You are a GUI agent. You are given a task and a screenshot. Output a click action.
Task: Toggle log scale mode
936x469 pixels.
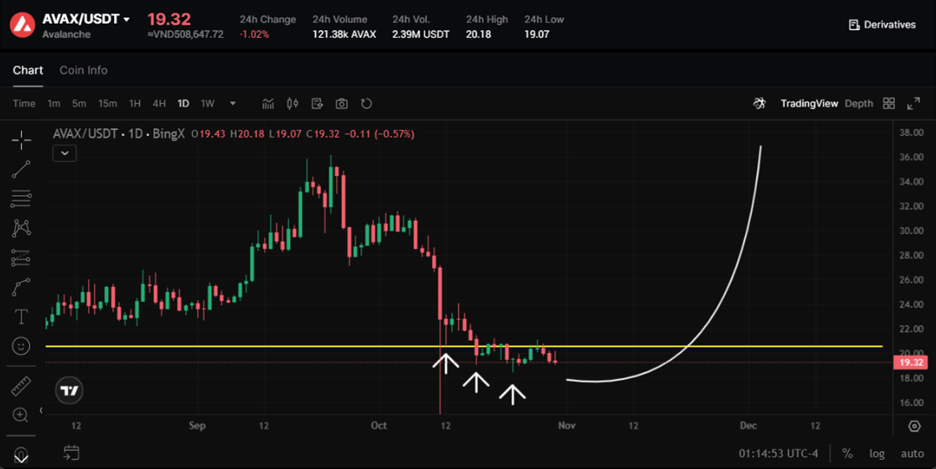(x=877, y=453)
